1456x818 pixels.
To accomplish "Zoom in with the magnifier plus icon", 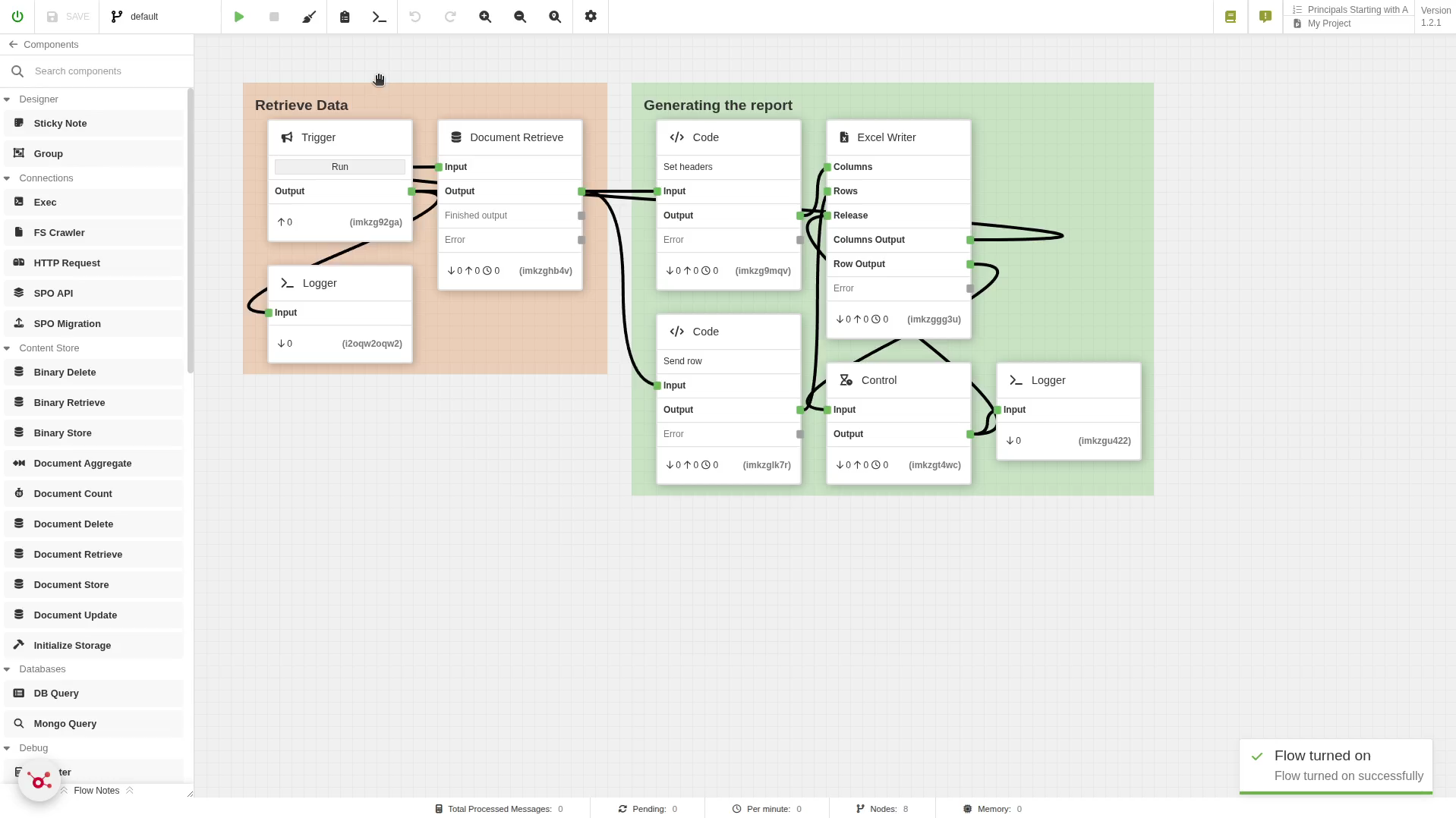I will [x=485, y=17].
